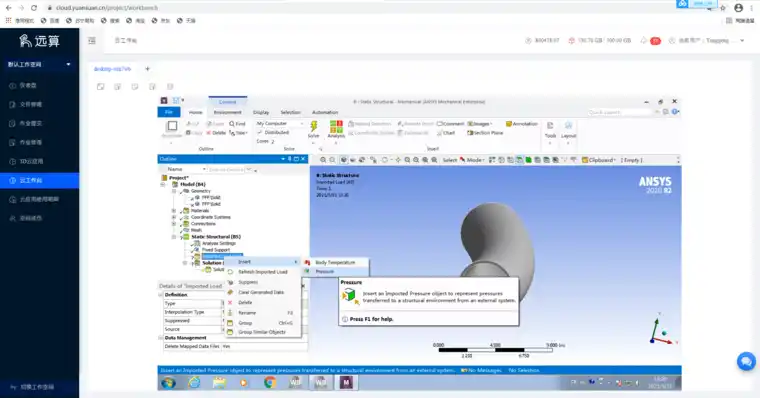760x398 pixels.
Task: Click the Section Plane tool
Action: [x=485, y=133]
